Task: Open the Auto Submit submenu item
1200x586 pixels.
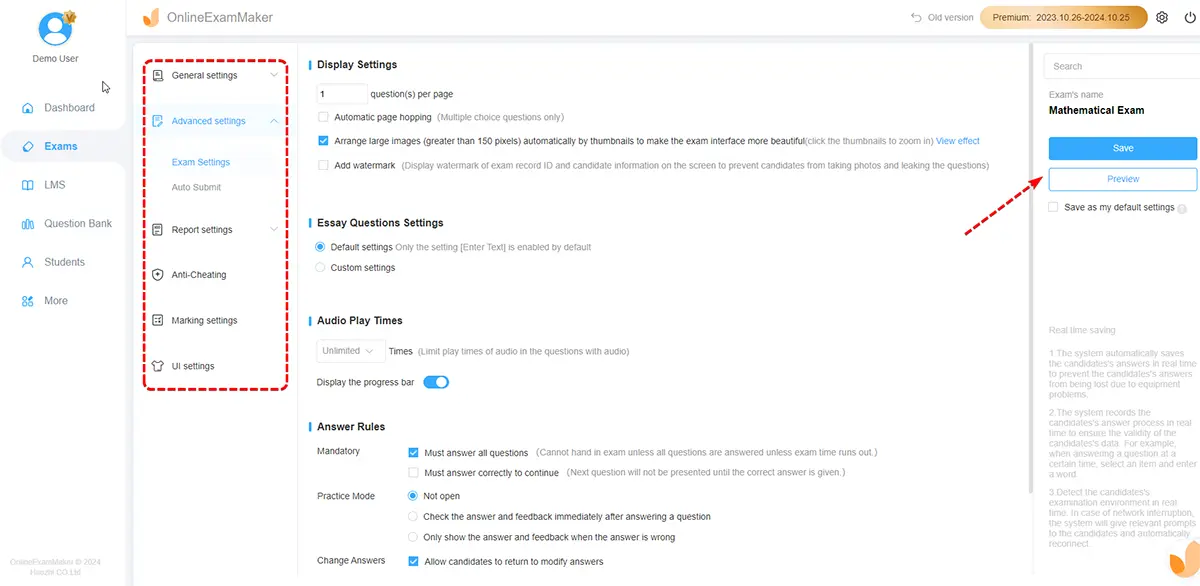Action: coord(196,187)
